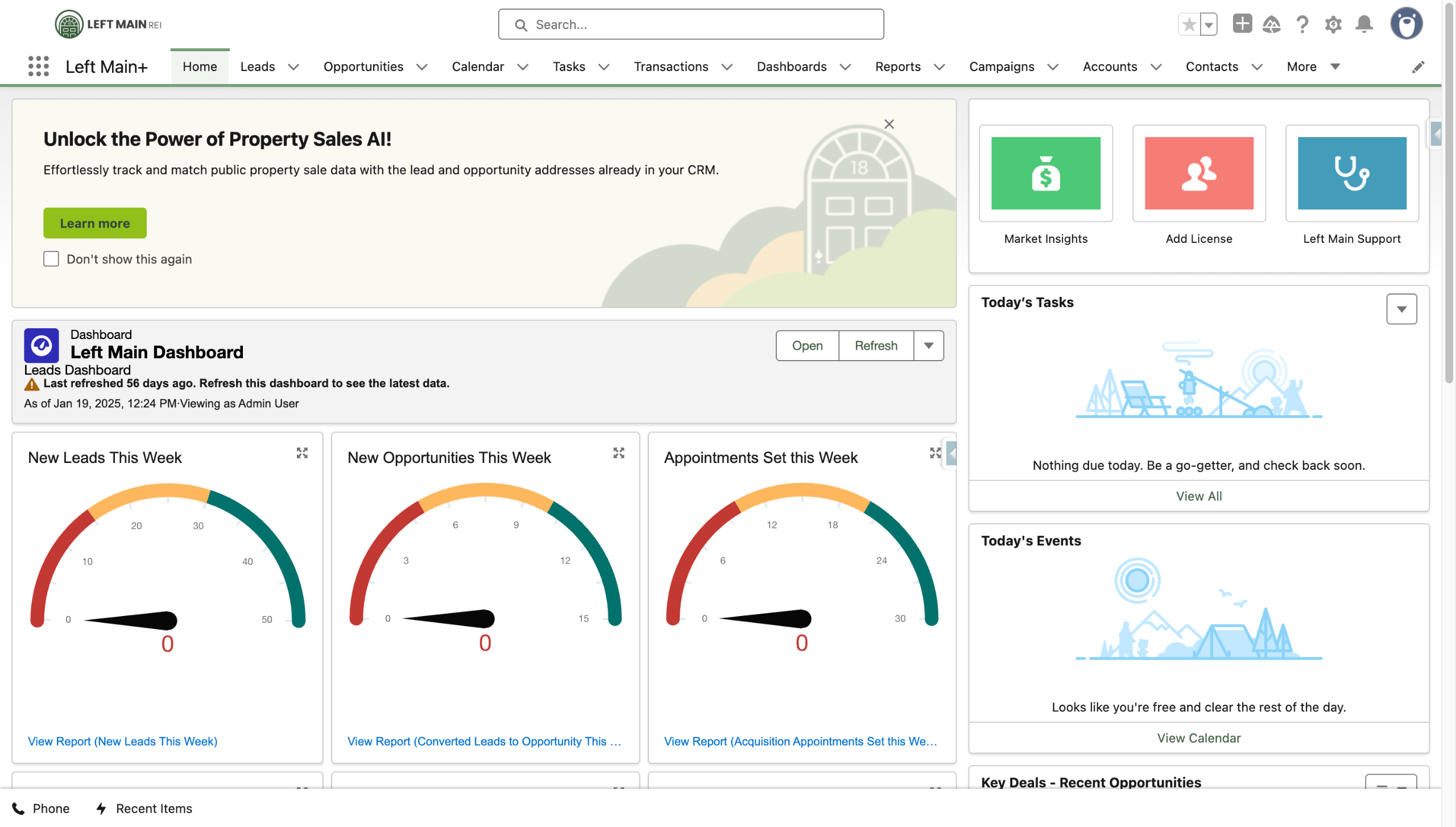Viewport: 1456px width, 827px height.
Task: Click the Market Insights money bag tile
Action: (x=1045, y=173)
